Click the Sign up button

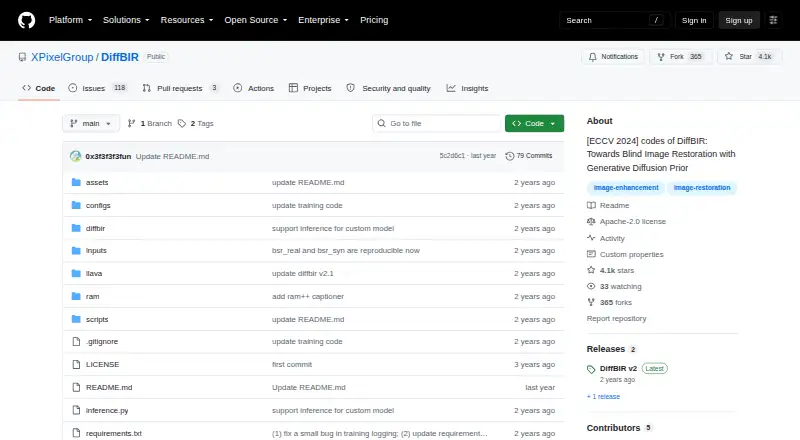[739, 20]
